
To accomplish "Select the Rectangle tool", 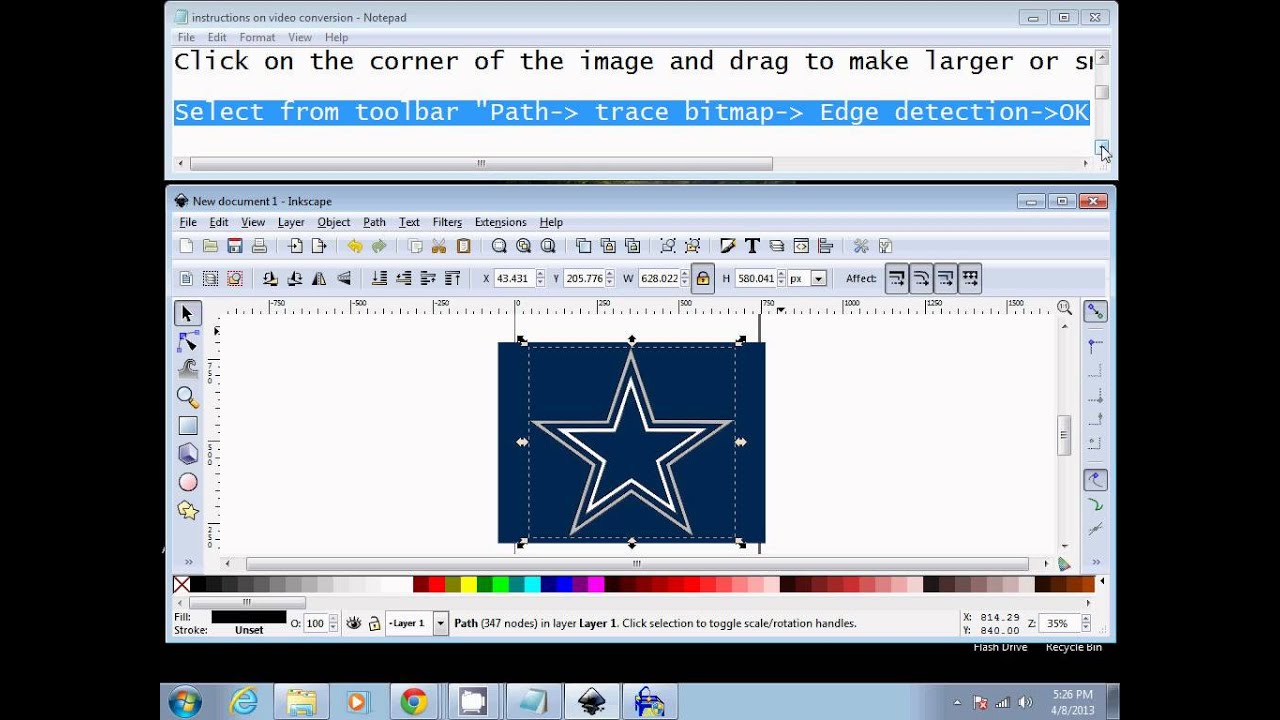I will (187, 426).
